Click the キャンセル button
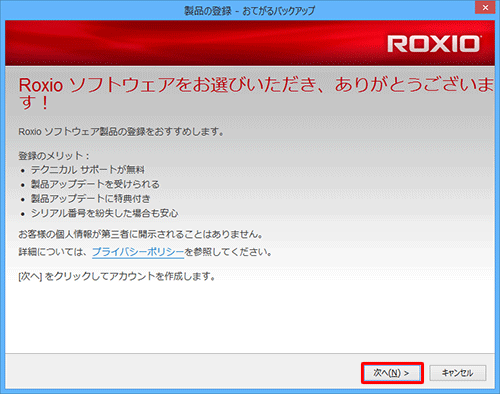 click(x=458, y=373)
